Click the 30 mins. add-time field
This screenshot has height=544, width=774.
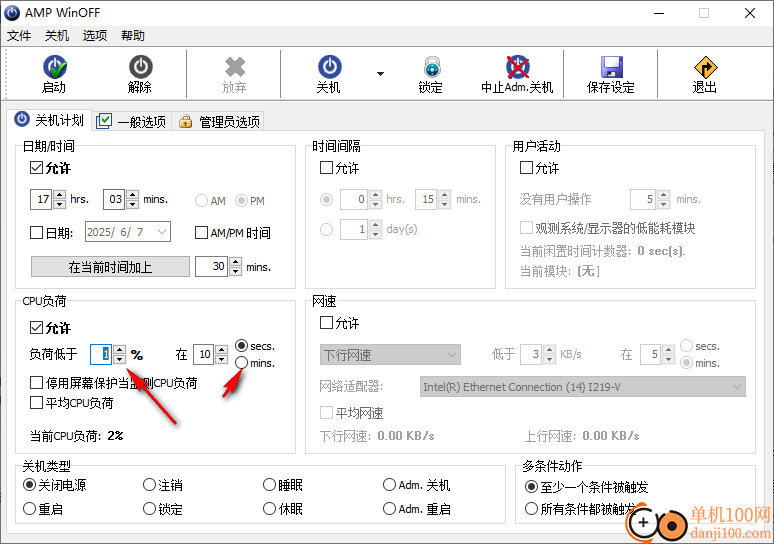tap(211, 267)
